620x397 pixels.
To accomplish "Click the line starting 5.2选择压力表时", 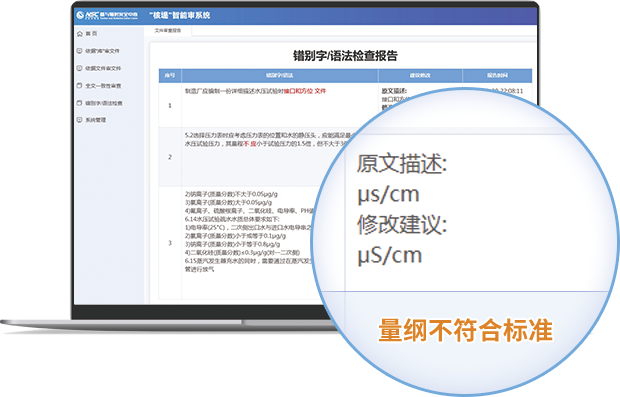I will (x=269, y=135).
